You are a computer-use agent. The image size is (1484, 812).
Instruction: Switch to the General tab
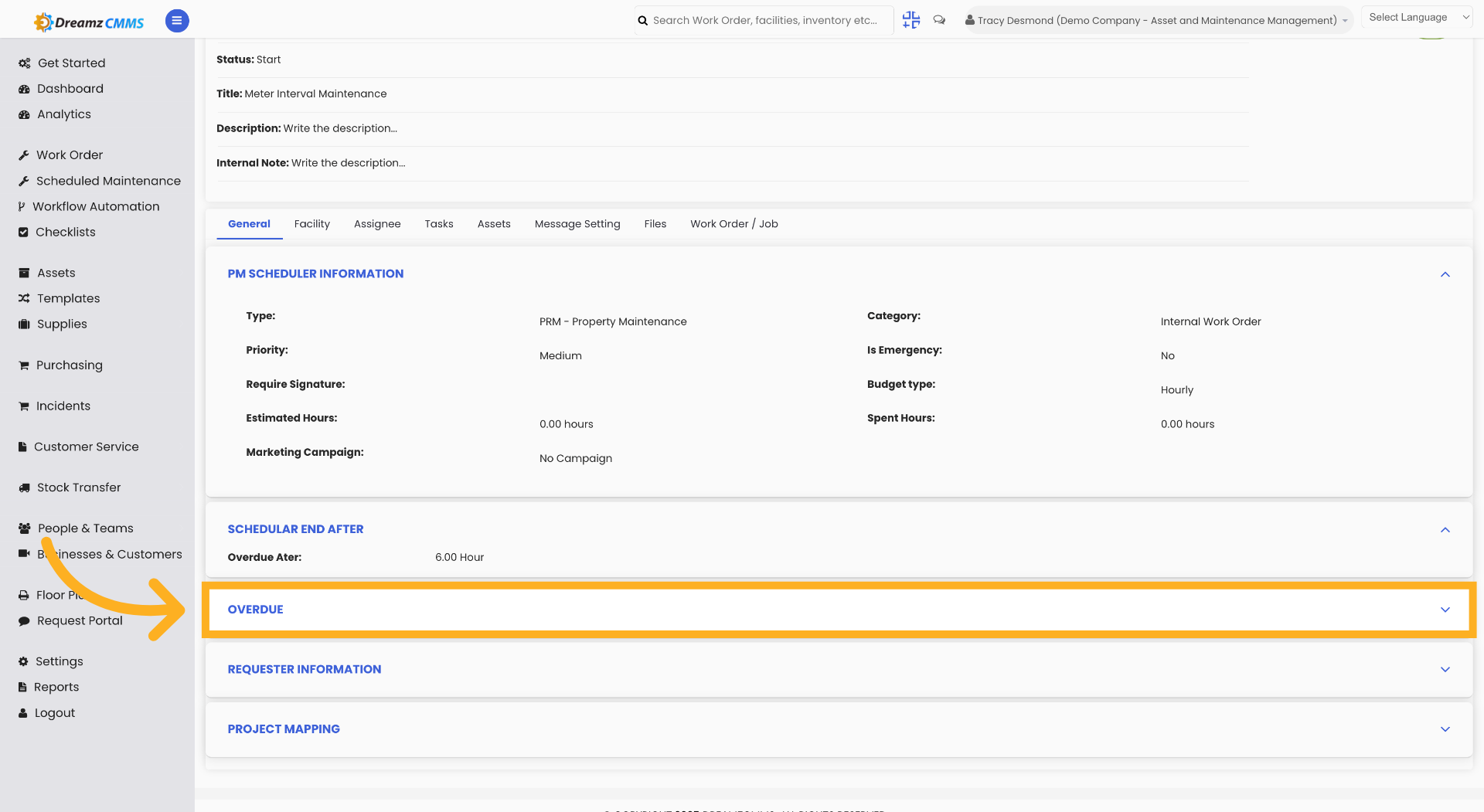click(x=249, y=224)
